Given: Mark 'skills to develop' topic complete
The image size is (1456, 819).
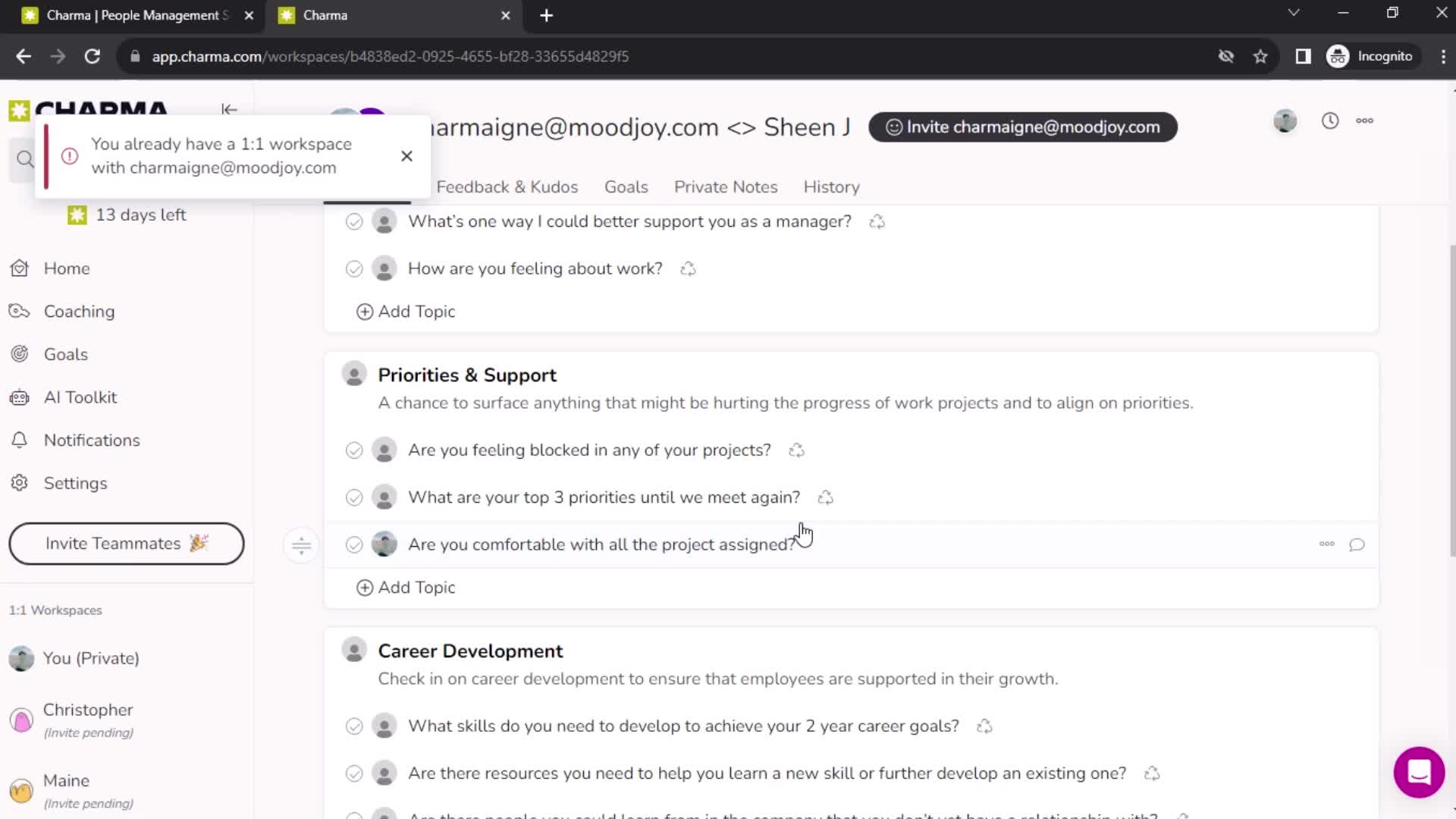Looking at the screenshot, I should (354, 726).
